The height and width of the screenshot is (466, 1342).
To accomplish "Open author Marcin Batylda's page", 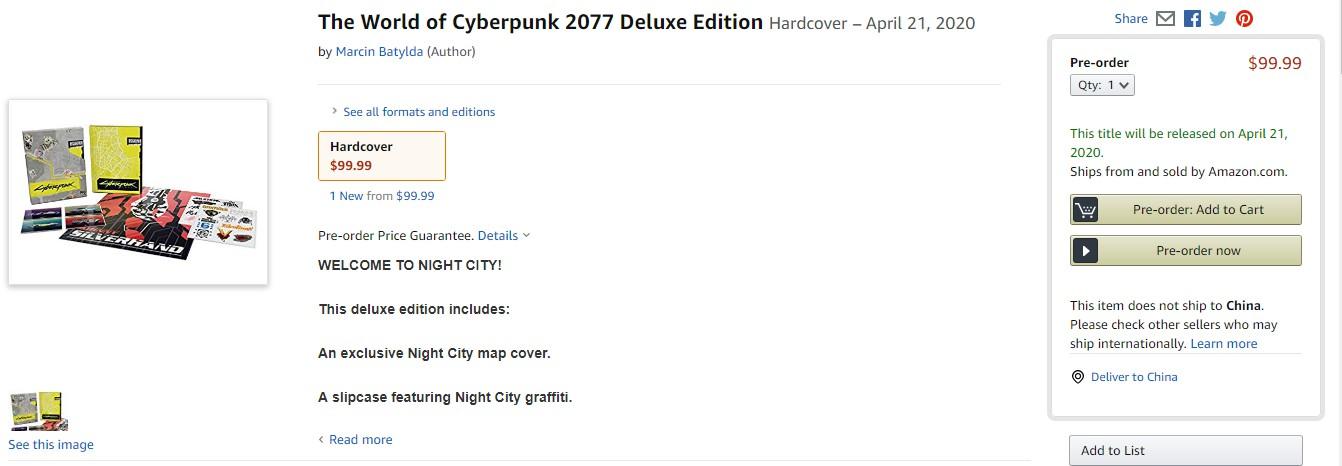I will point(379,52).
